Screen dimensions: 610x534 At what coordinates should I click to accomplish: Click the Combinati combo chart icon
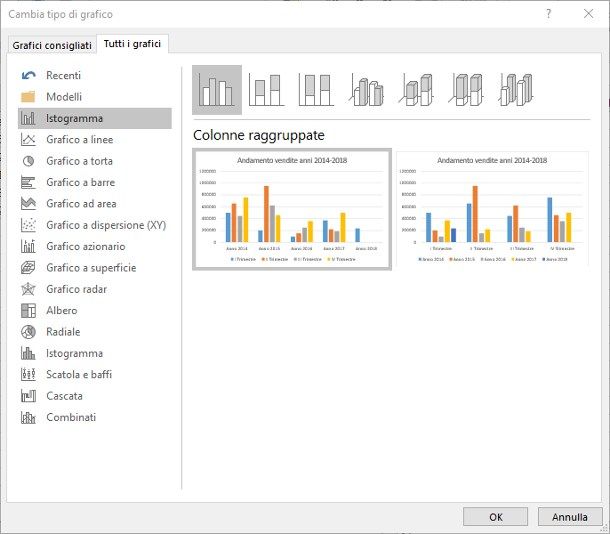click(28, 417)
